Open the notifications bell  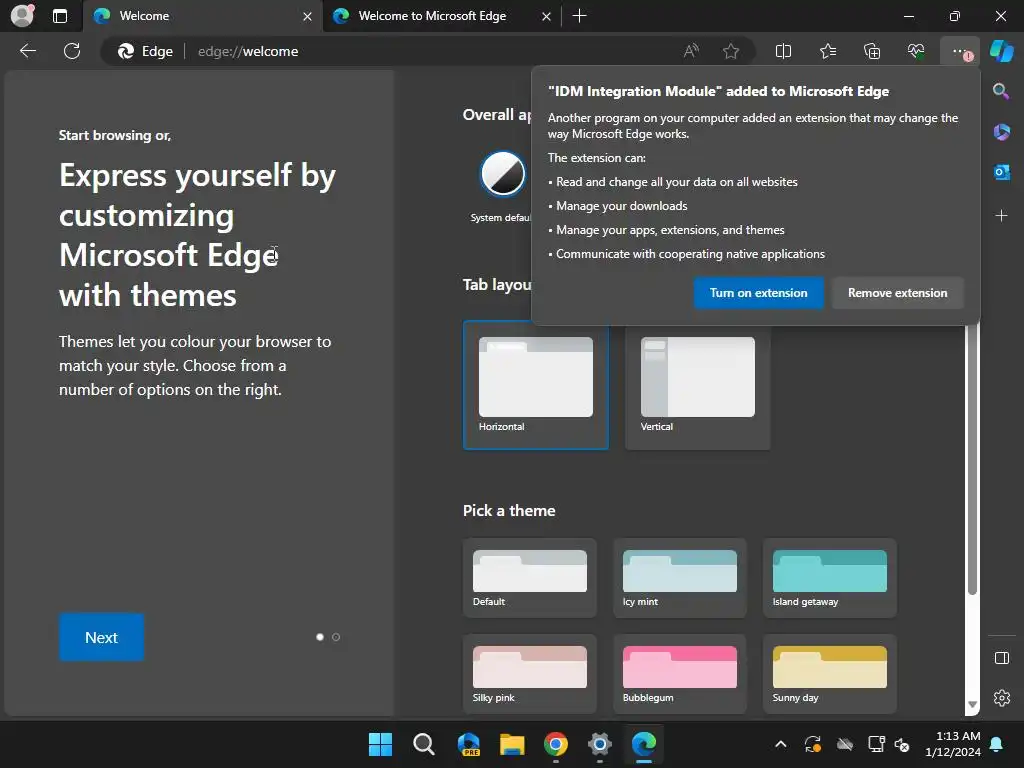pos(997,744)
